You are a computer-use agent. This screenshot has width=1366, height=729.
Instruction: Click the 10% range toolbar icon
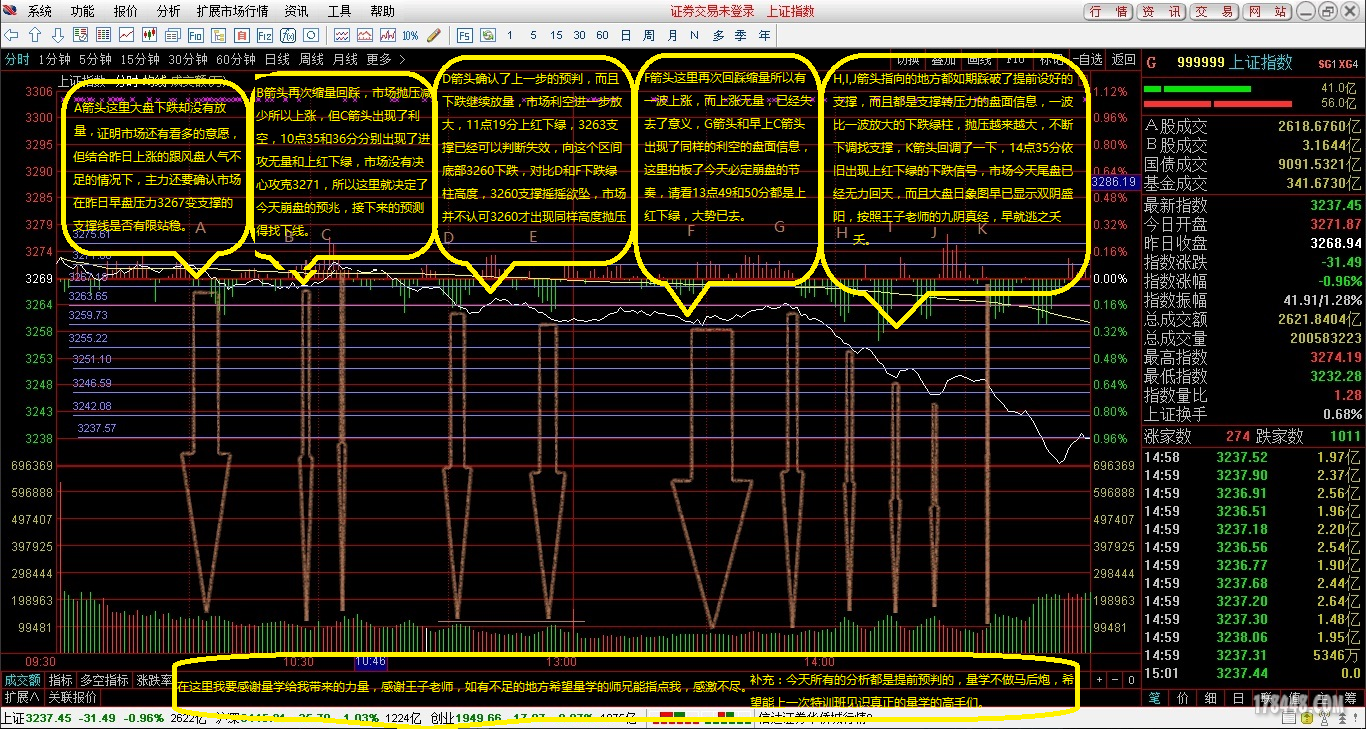(x=410, y=35)
